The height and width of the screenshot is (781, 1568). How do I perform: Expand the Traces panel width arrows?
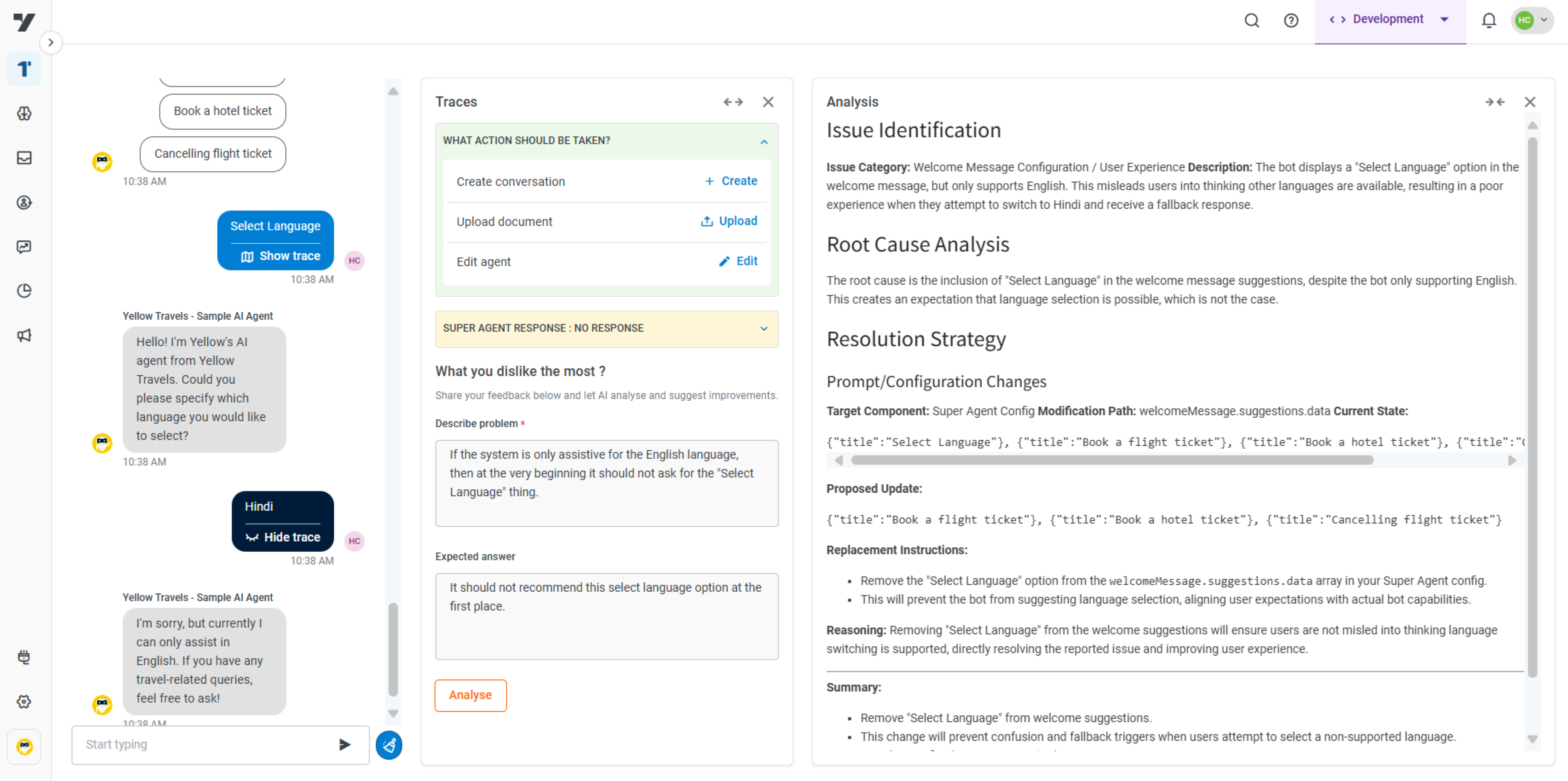tap(733, 102)
